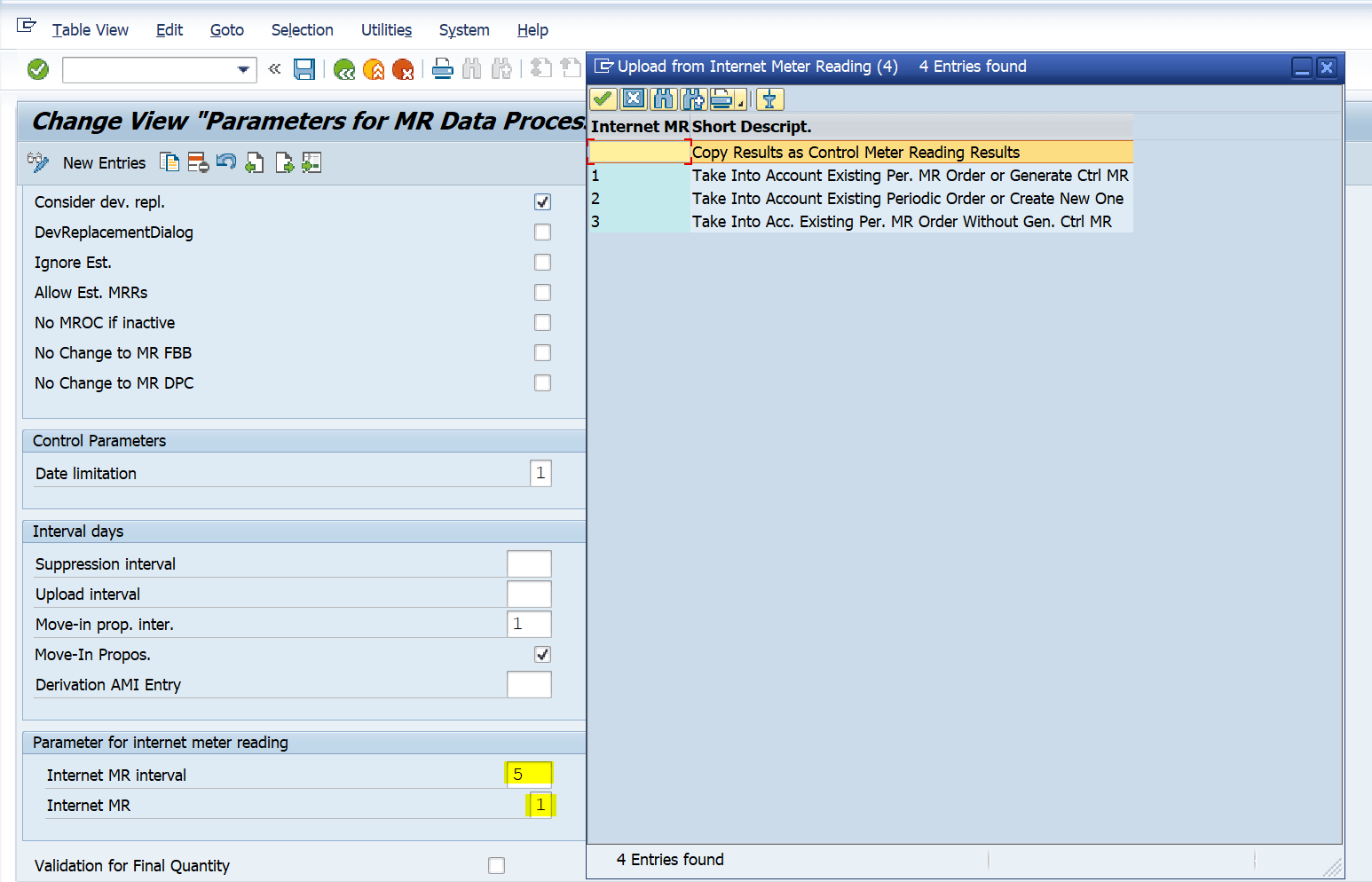Open the popup window title menu icon
Screen dimensions: 1372x882
coord(603,66)
